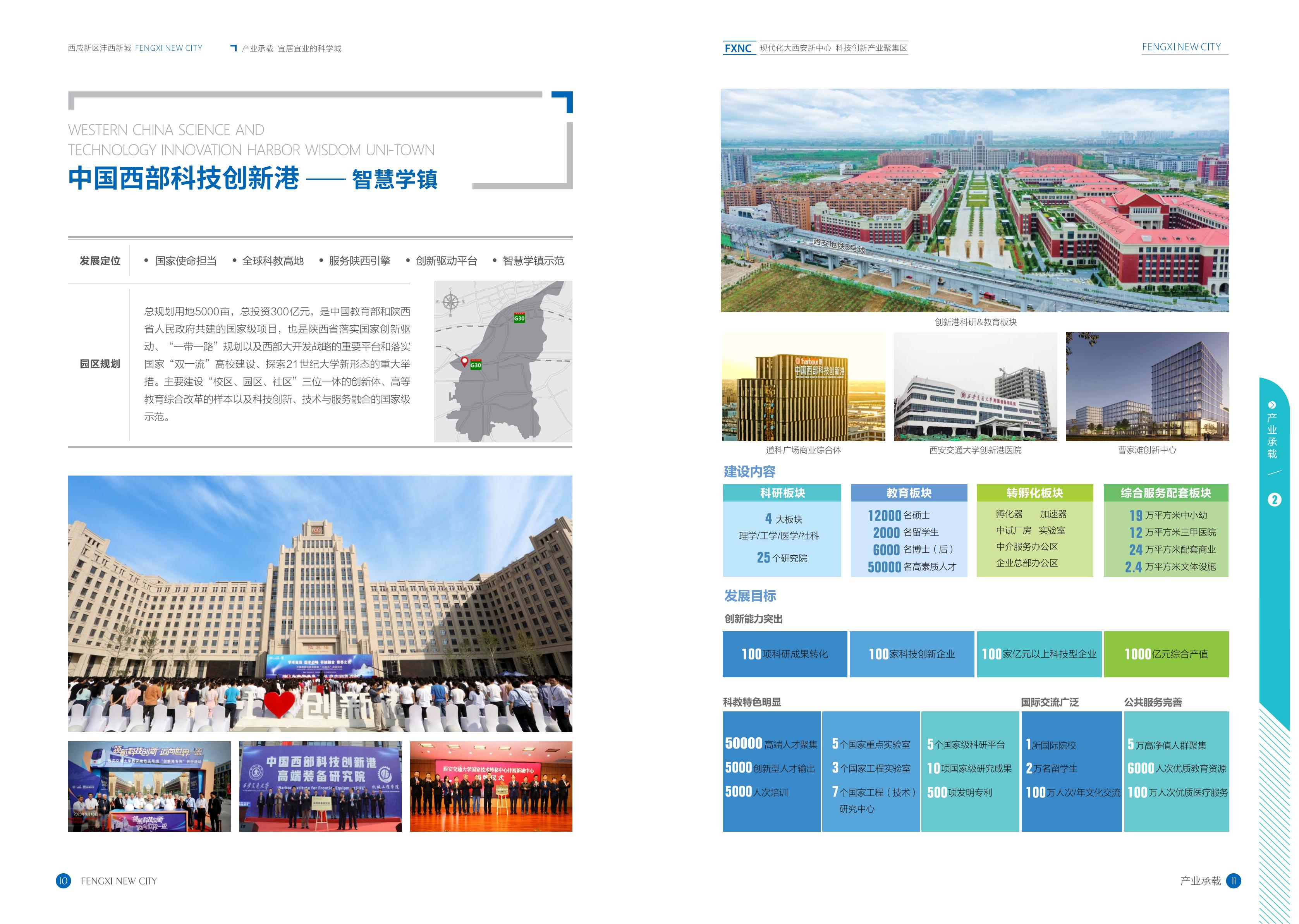This screenshot has height=924, width=1299.
Task: Click the 高端装备研究院 ceremony photo
Action: 320,786
